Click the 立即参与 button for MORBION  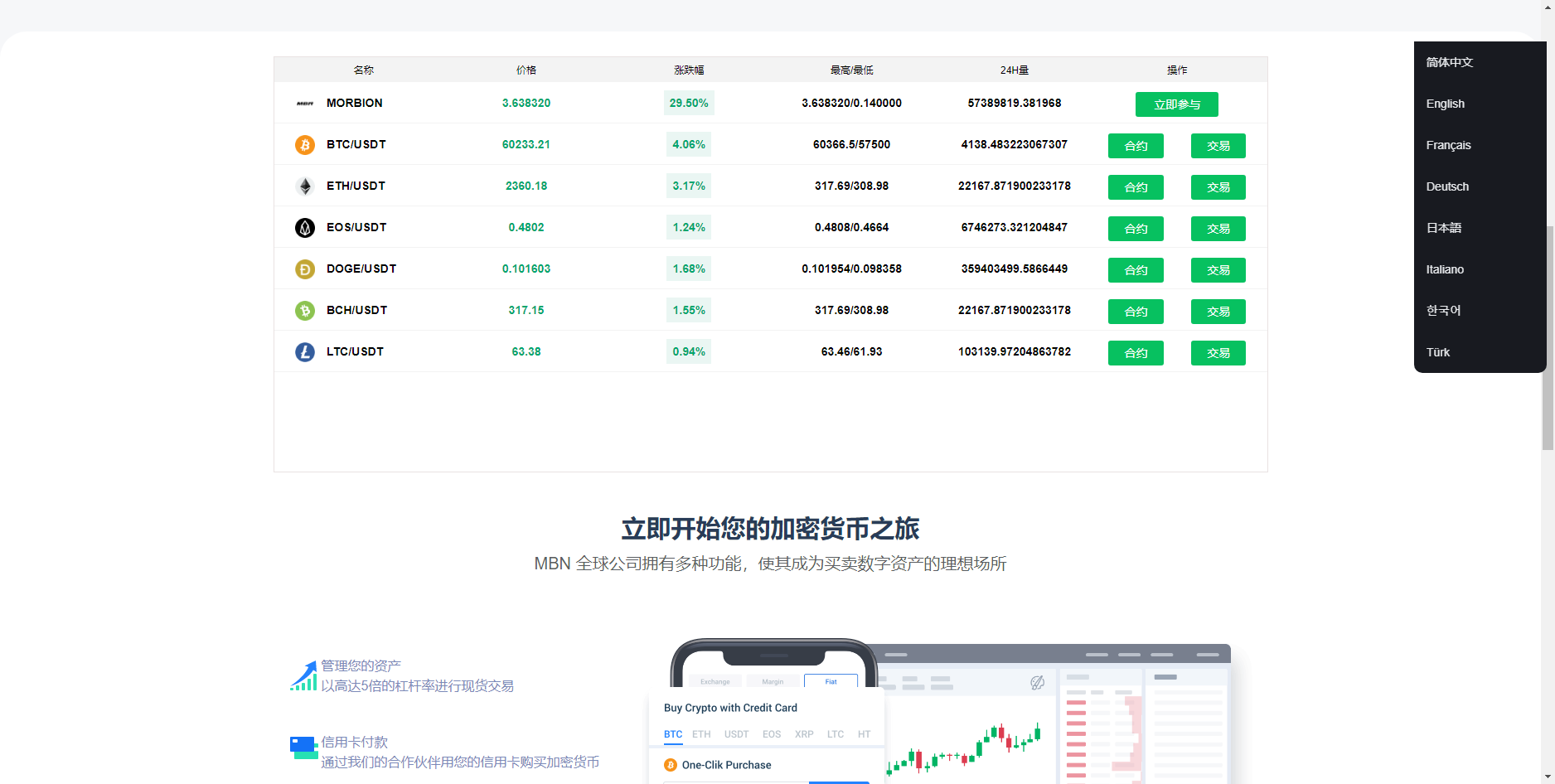[x=1176, y=104]
